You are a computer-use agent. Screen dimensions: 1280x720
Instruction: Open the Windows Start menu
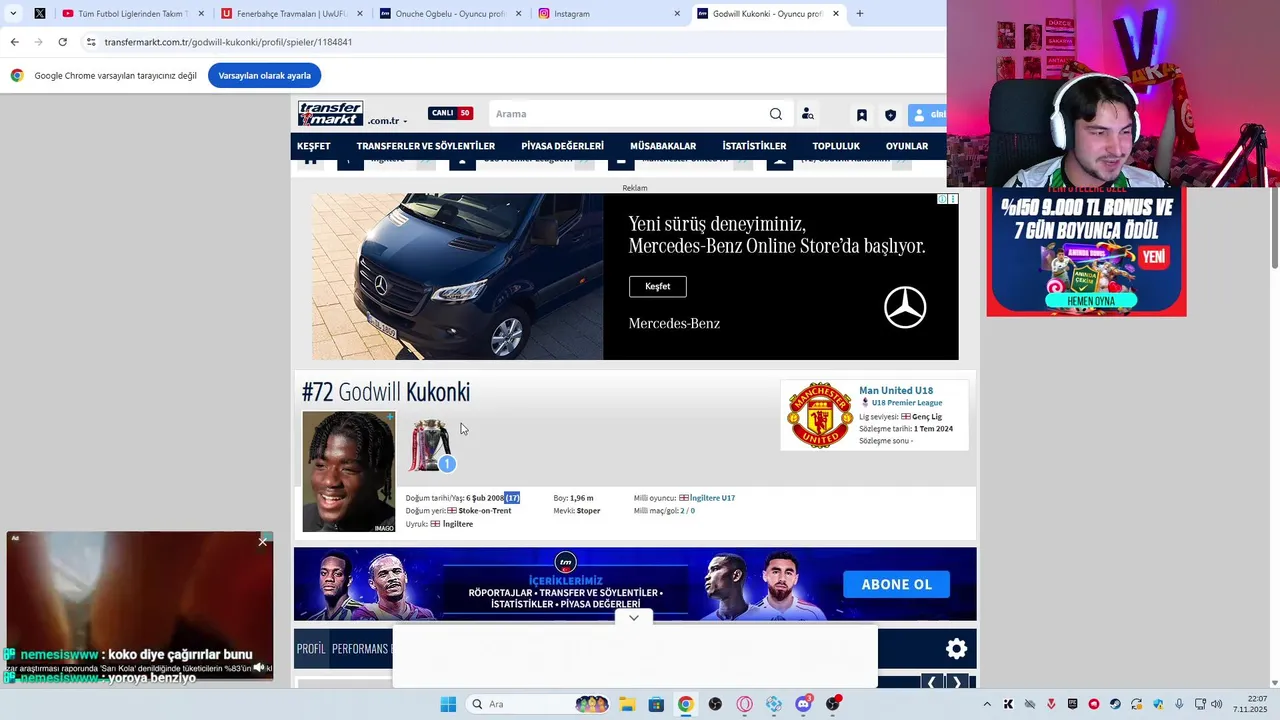pos(448,704)
